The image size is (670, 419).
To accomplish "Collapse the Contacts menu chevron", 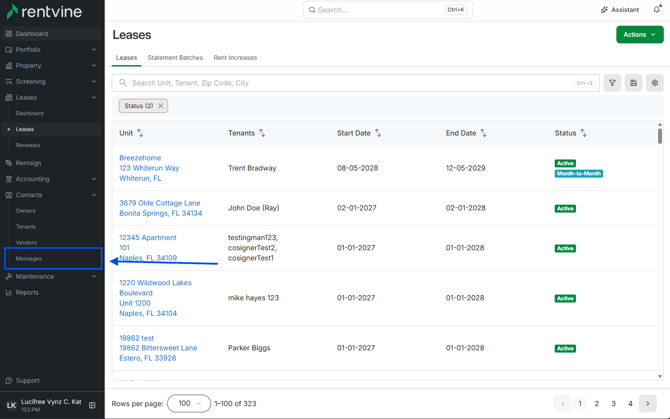I will [94, 195].
